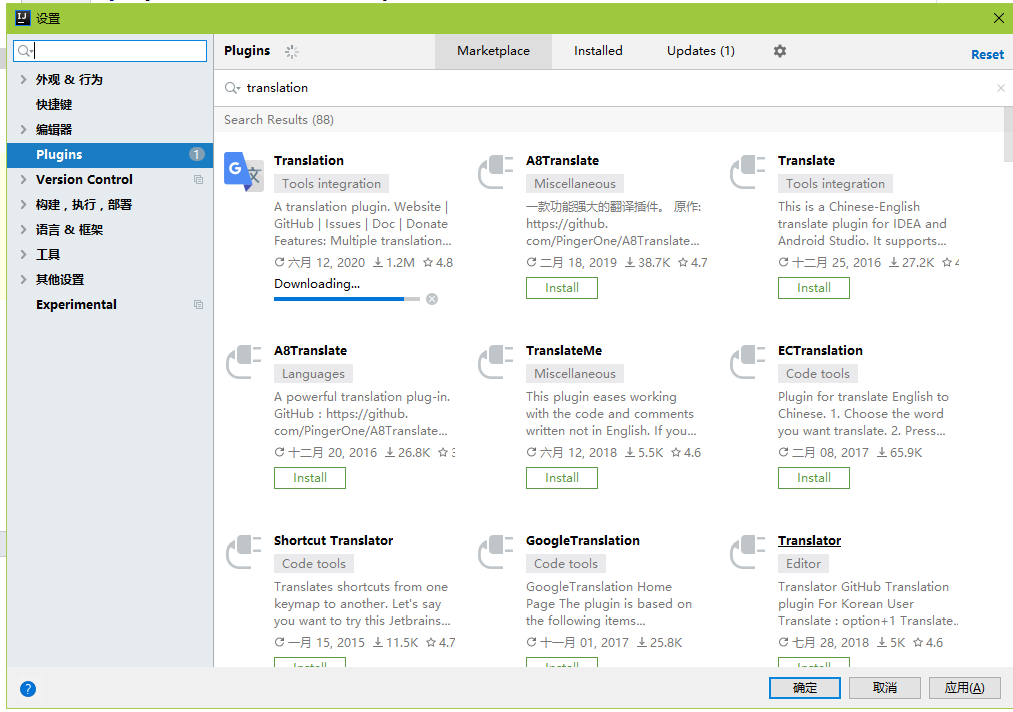Screen dimensions: 1013x712
Task: Click the Reset link
Action: [x=987, y=55]
